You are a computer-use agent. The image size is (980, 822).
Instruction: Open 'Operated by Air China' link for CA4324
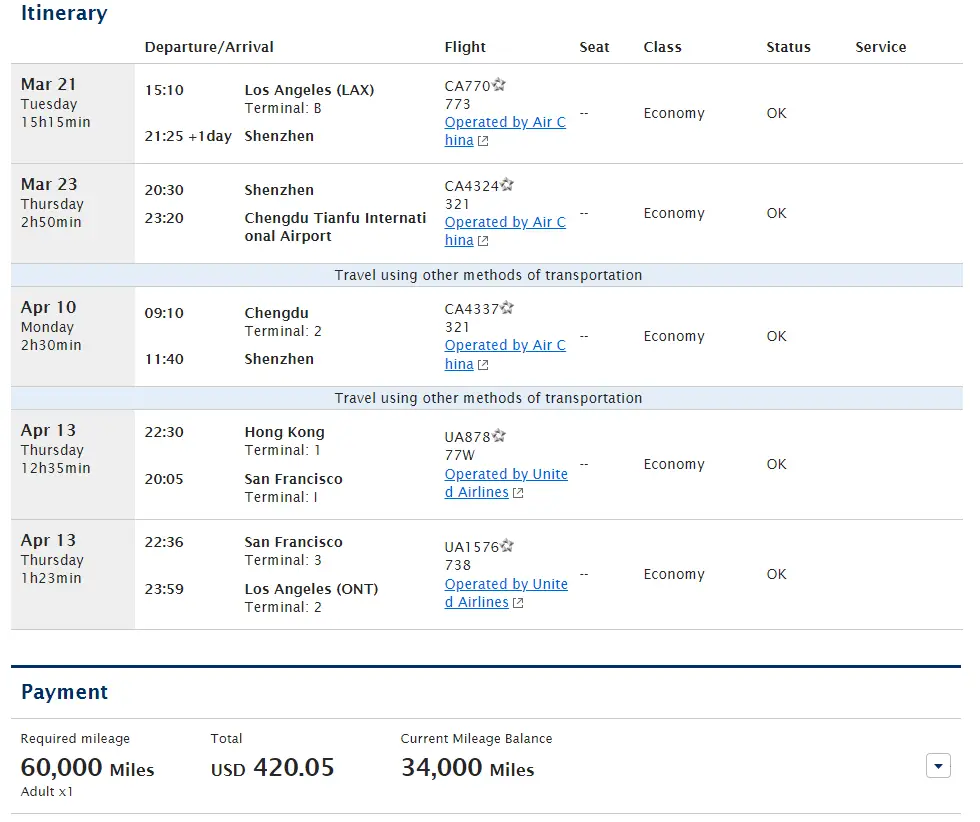(505, 231)
